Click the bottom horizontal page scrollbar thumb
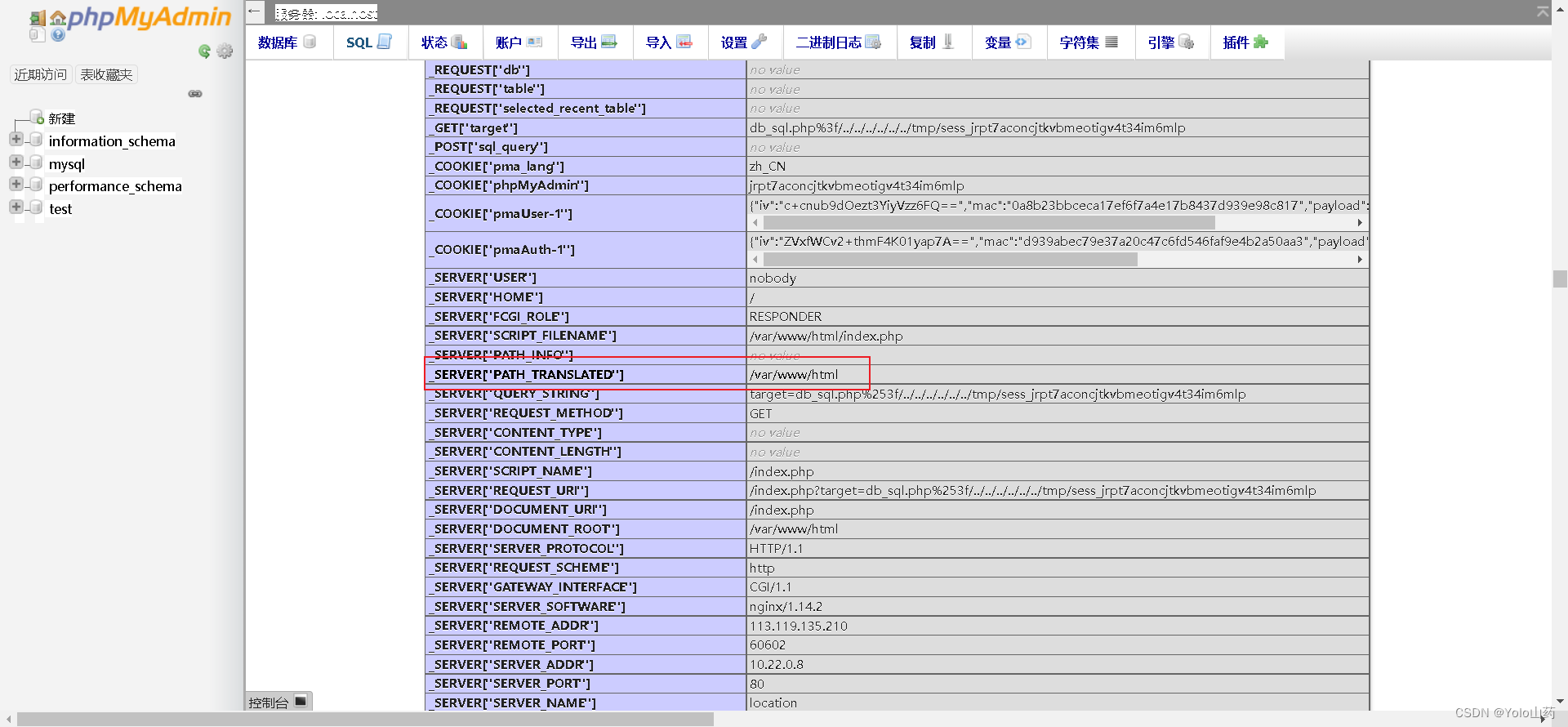 365,720
